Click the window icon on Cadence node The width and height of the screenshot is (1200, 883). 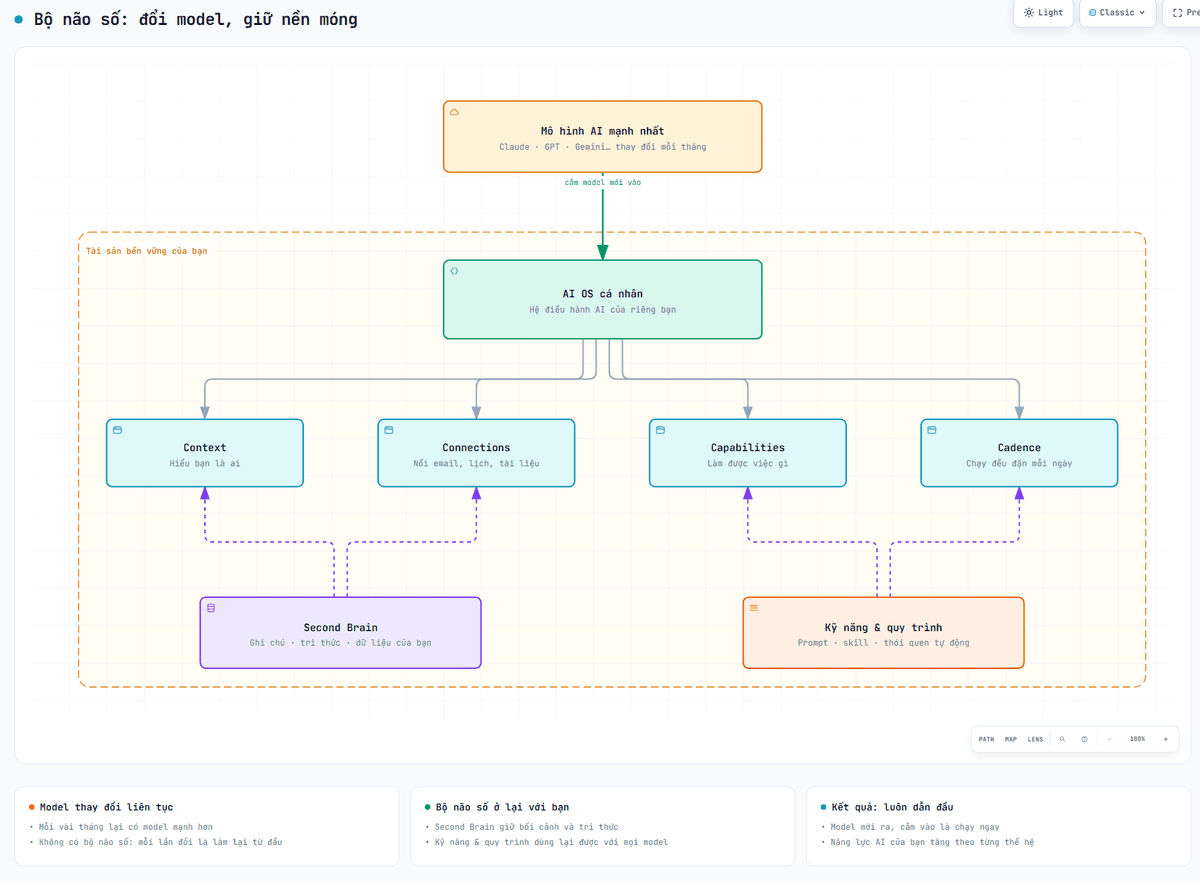click(x=932, y=430)
